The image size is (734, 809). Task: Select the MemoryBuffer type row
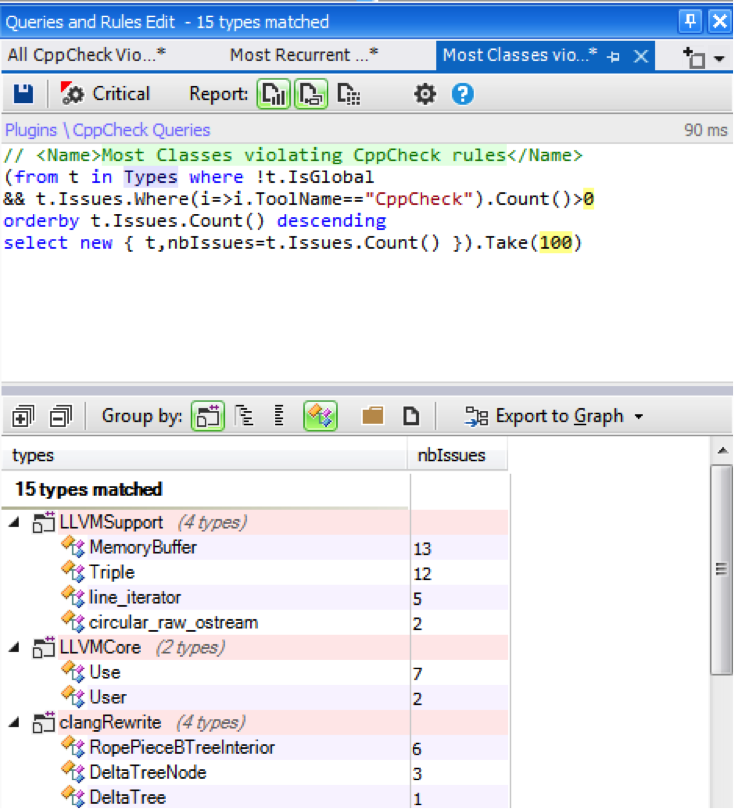(255, 547)
